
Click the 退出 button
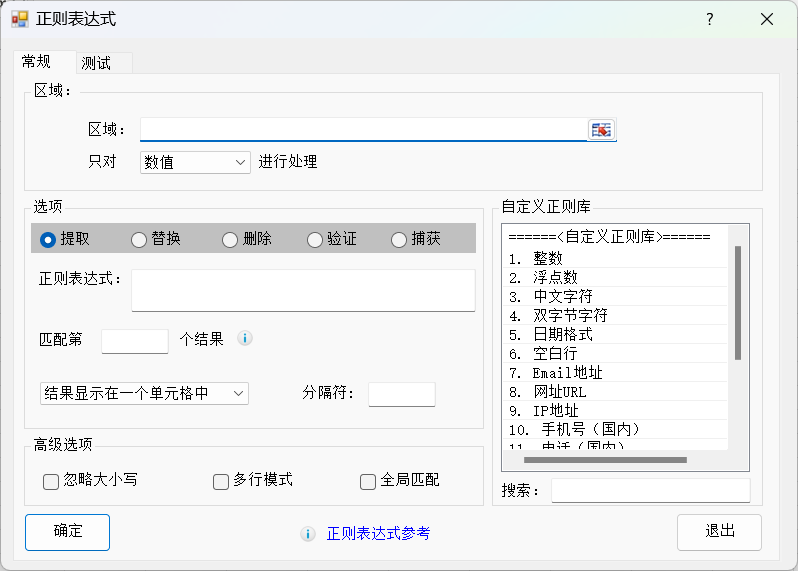click(719, 532)
